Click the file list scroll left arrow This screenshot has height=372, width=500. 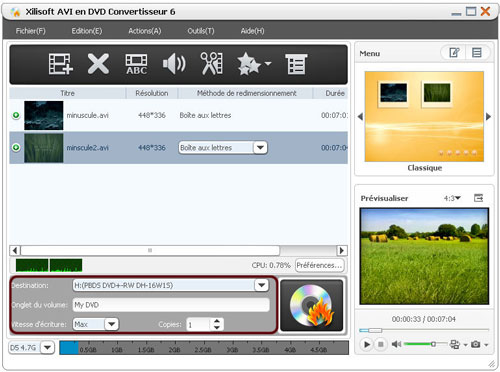[15, 250]
